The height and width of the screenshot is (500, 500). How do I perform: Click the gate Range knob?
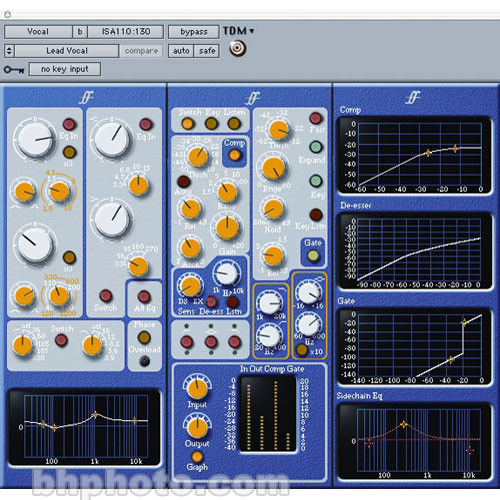[x=273, y=168]
